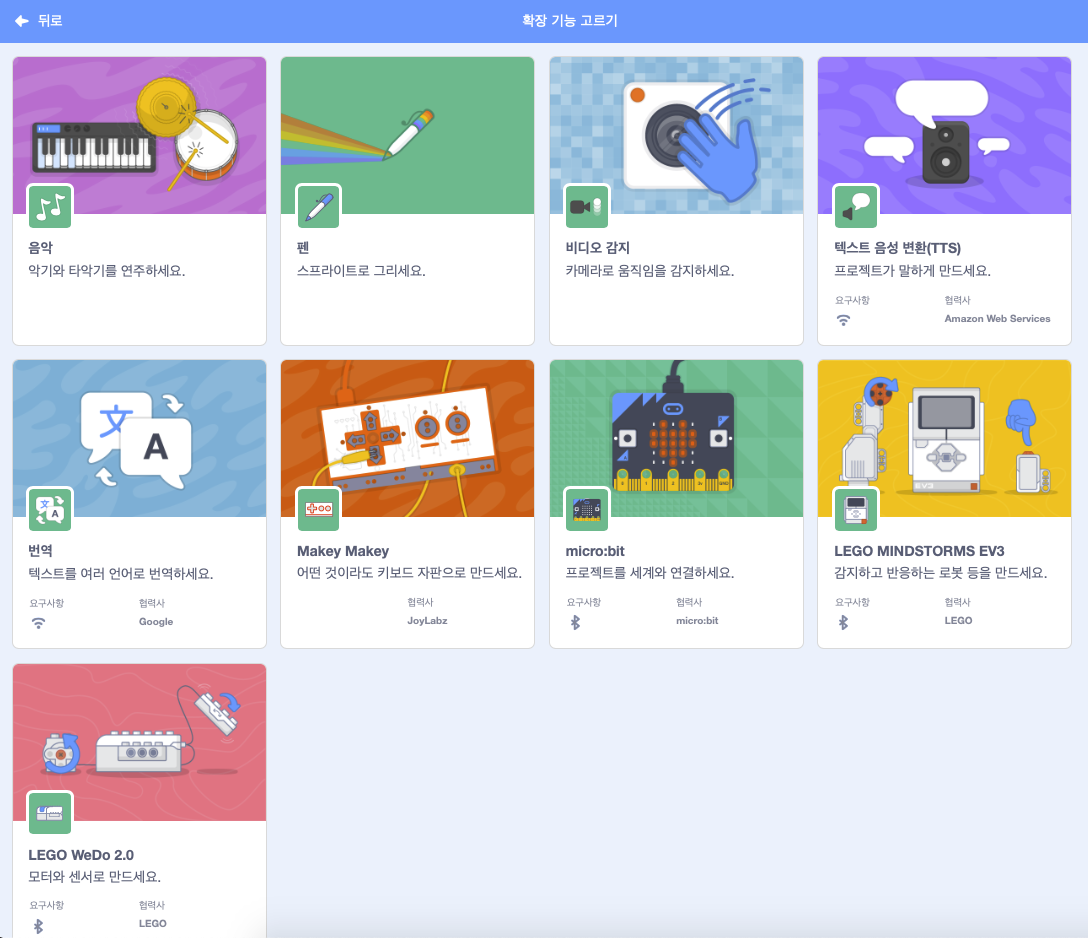The height and width of the screenshot is (938, 1088).
Task: Click the micro:bit collaborator label
Action: [x=697, y=620]
